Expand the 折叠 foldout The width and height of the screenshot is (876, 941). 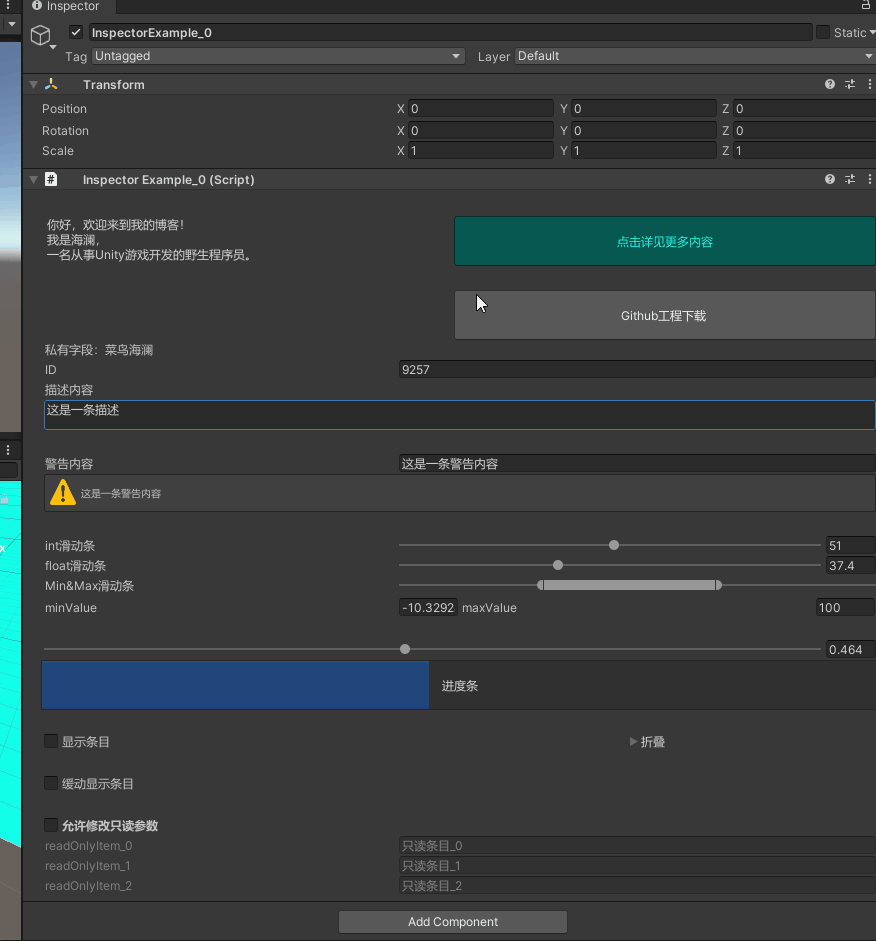(x=634, y=742)
